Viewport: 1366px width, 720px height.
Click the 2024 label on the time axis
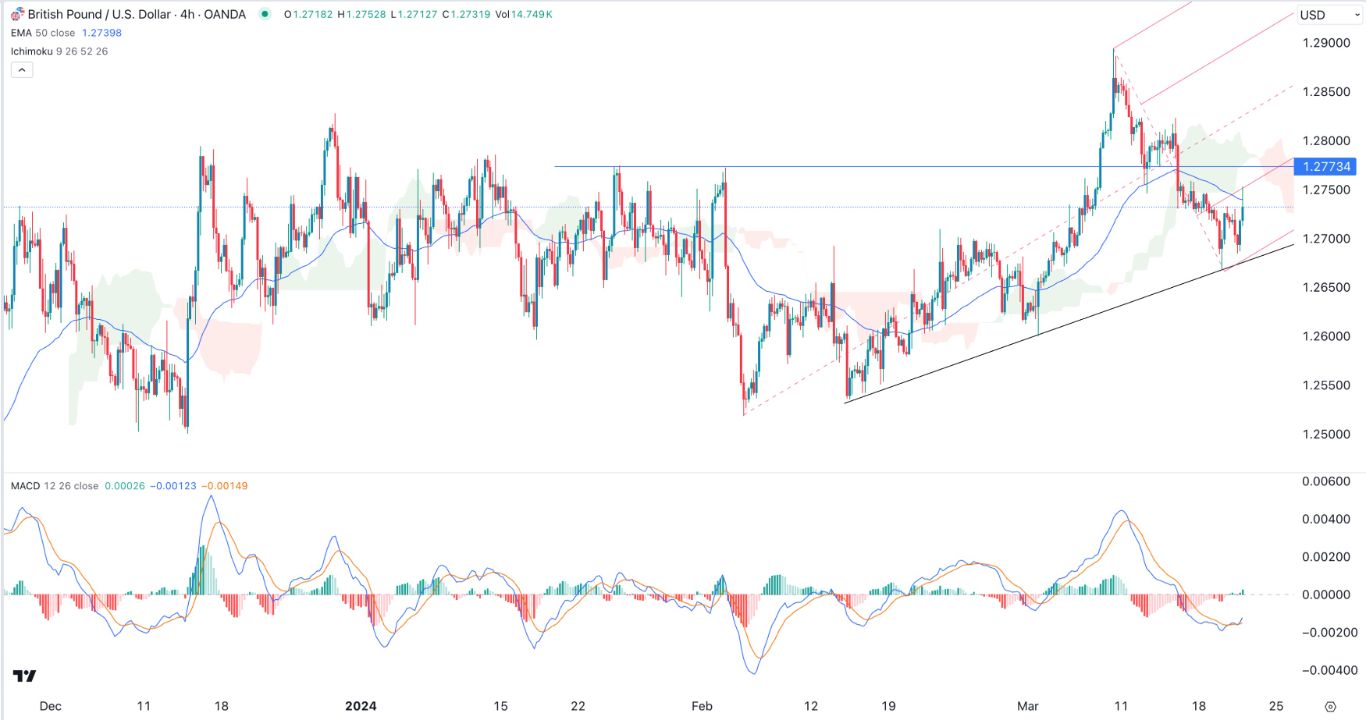(x=360, y=705)
